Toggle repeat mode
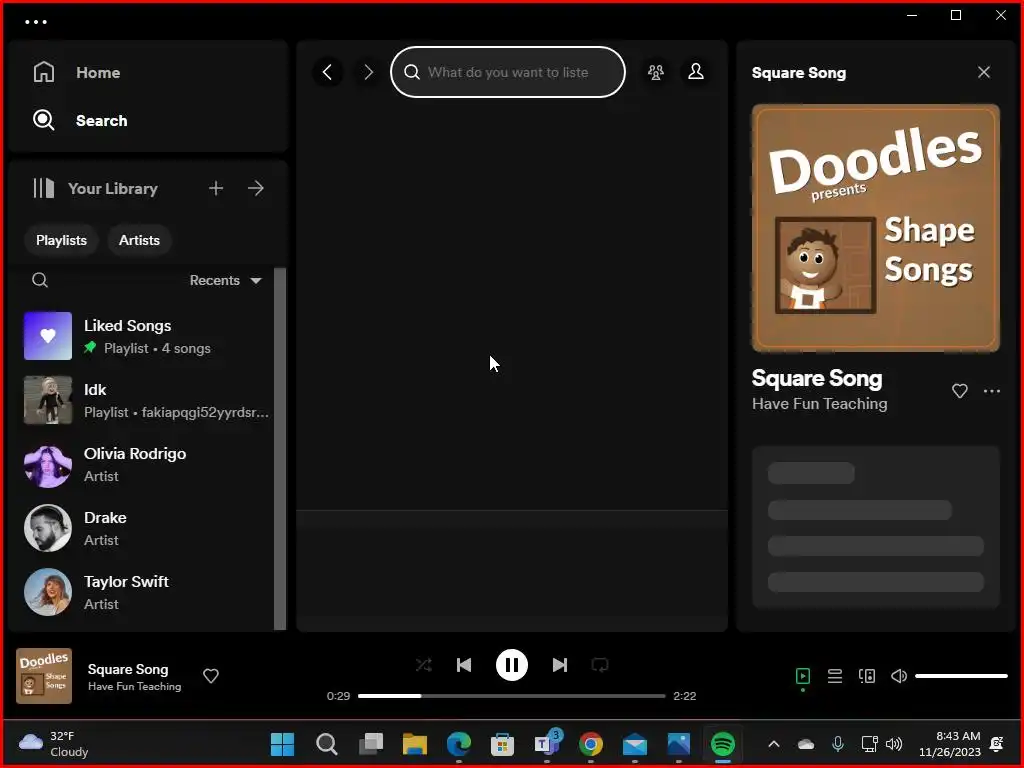The image size is (1024, 768). click(600, 665)
